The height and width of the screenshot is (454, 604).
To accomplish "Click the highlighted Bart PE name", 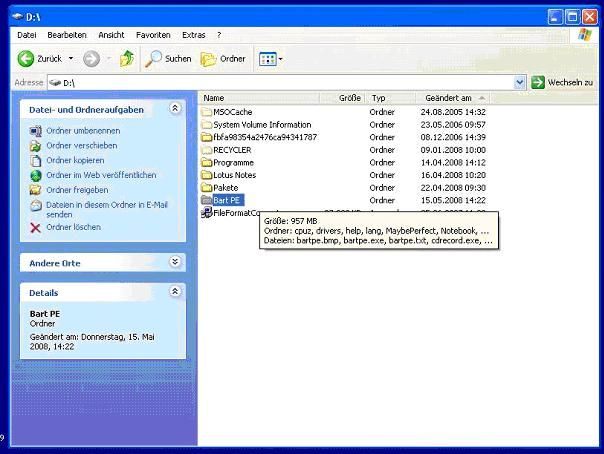I will coord(228,200).
